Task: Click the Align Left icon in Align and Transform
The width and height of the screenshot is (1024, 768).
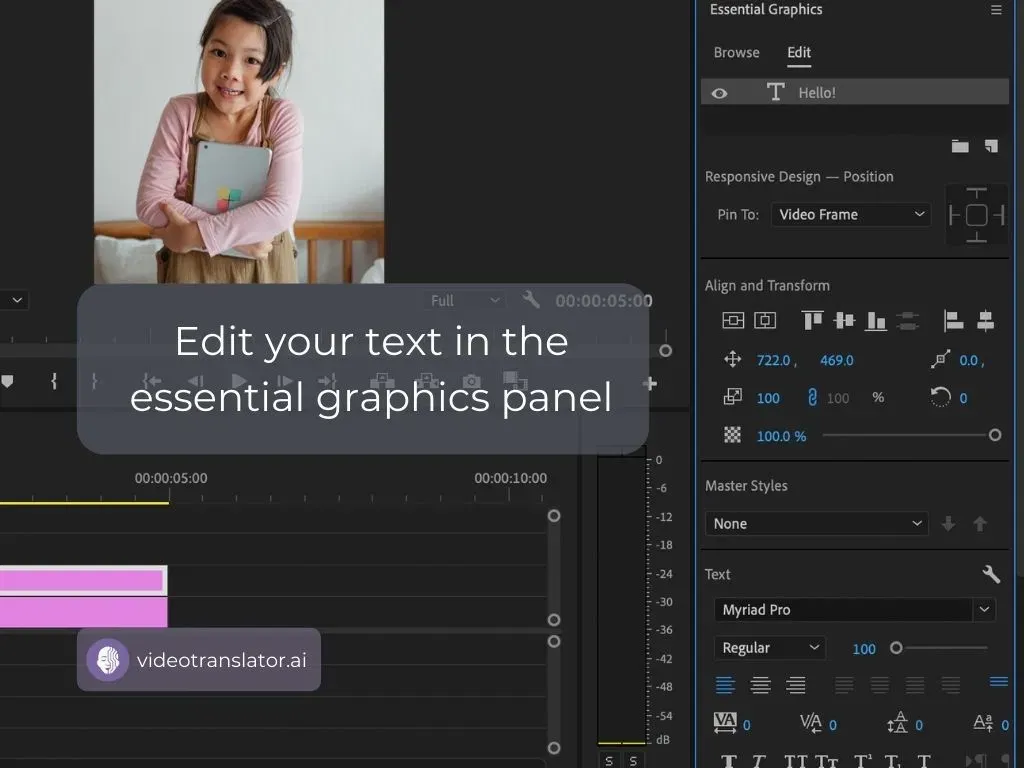Action: 953,321
